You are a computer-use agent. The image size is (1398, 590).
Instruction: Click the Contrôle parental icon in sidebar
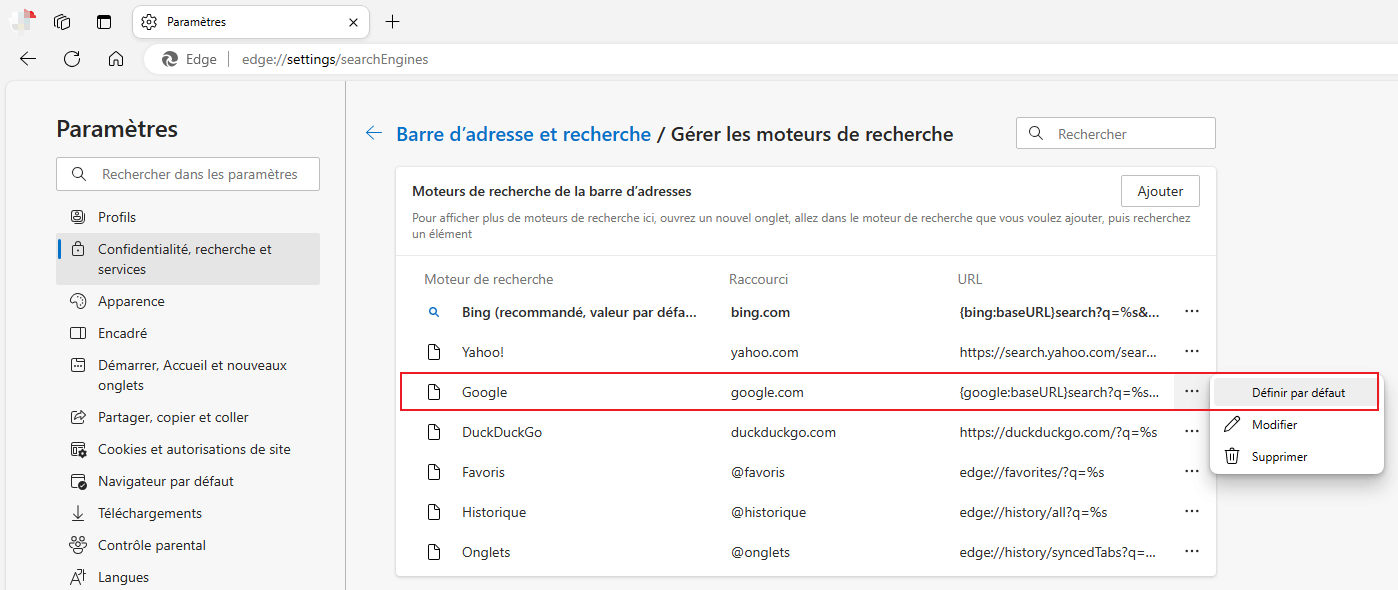pyautogui.click(x=78, y=544)
